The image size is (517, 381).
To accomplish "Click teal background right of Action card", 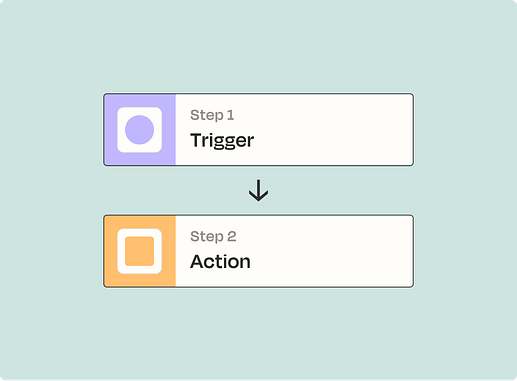I will [x=465, y=251].
